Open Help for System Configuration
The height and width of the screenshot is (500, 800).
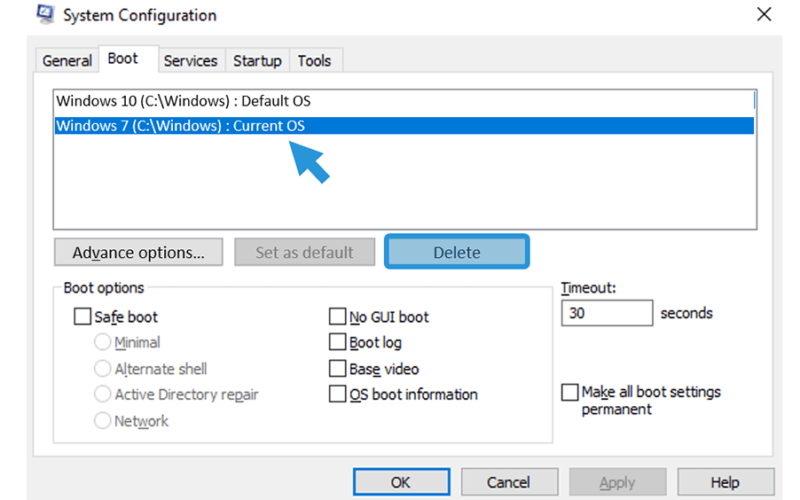(726, 482)
